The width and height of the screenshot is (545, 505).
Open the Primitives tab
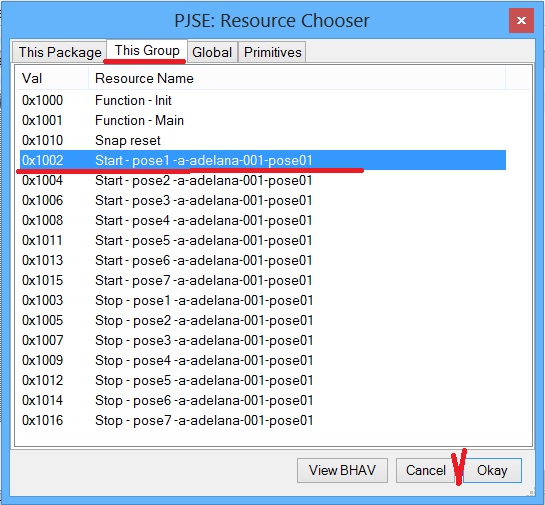tap(272, 52)
